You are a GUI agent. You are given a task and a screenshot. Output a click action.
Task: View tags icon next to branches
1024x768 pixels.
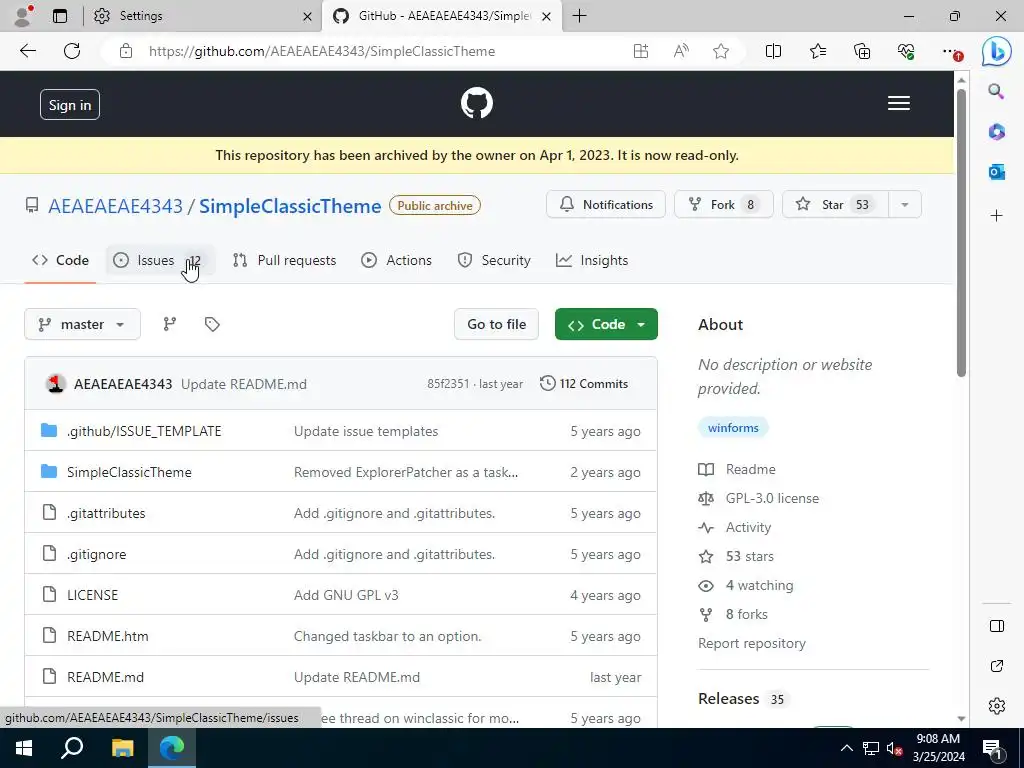point(212,324)
